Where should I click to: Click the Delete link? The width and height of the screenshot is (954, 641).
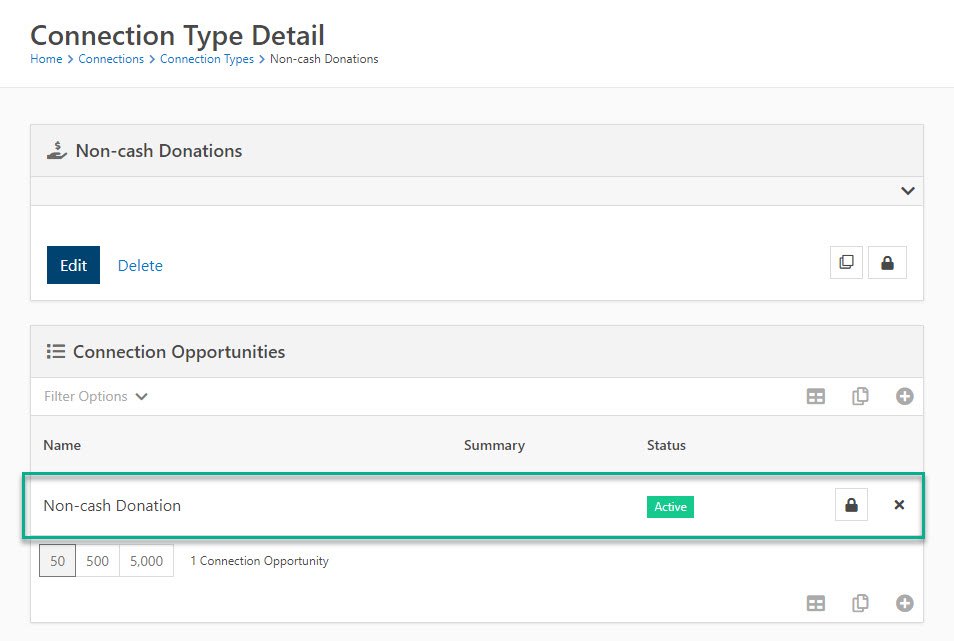pos(140,266)
